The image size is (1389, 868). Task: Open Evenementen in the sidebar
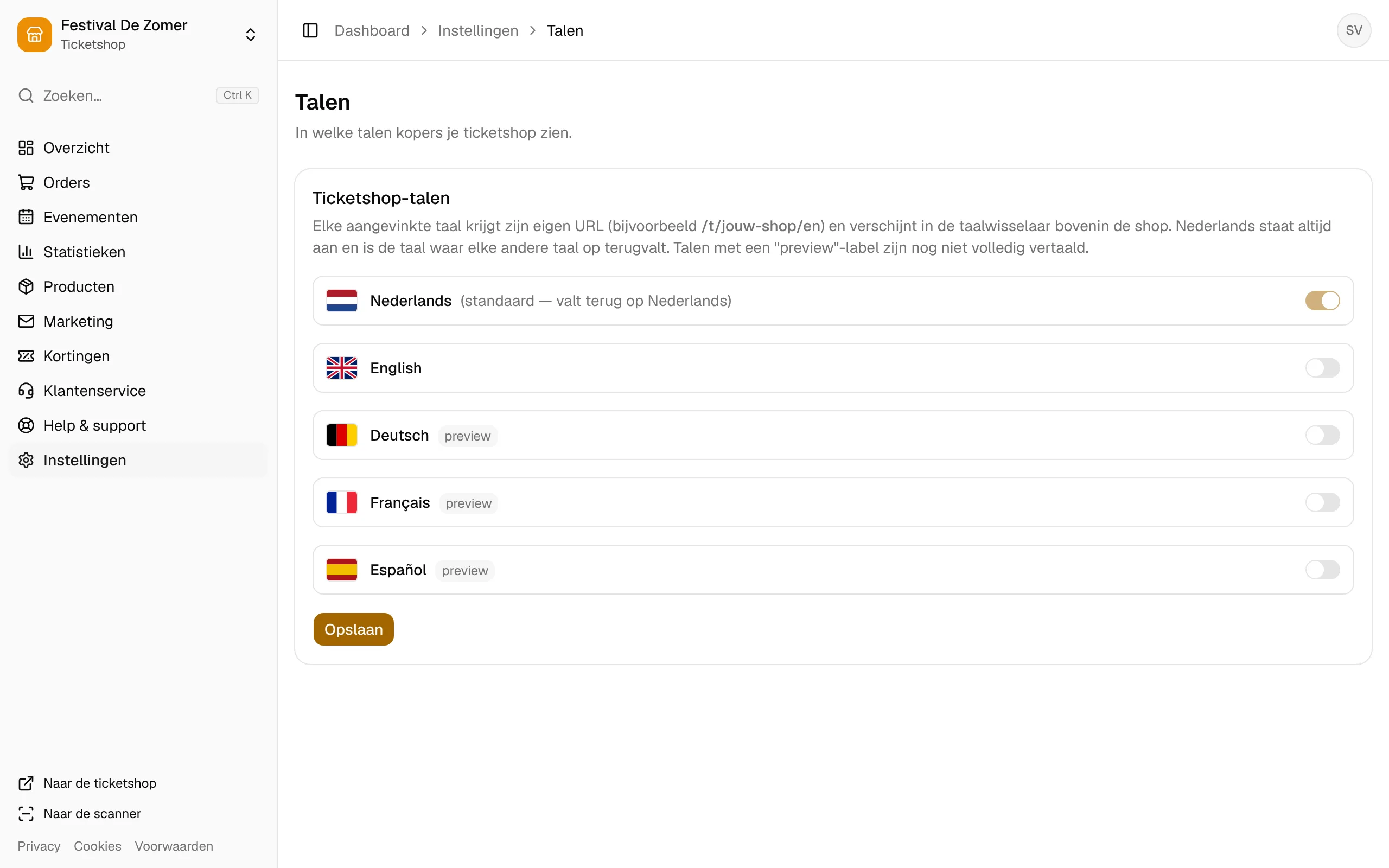point(138,217)
